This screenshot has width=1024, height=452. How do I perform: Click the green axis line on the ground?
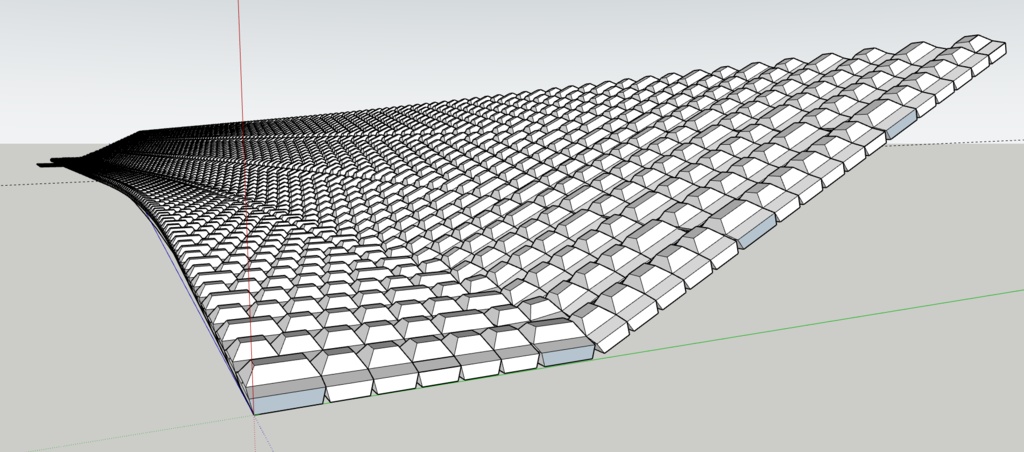pos(810,324)
